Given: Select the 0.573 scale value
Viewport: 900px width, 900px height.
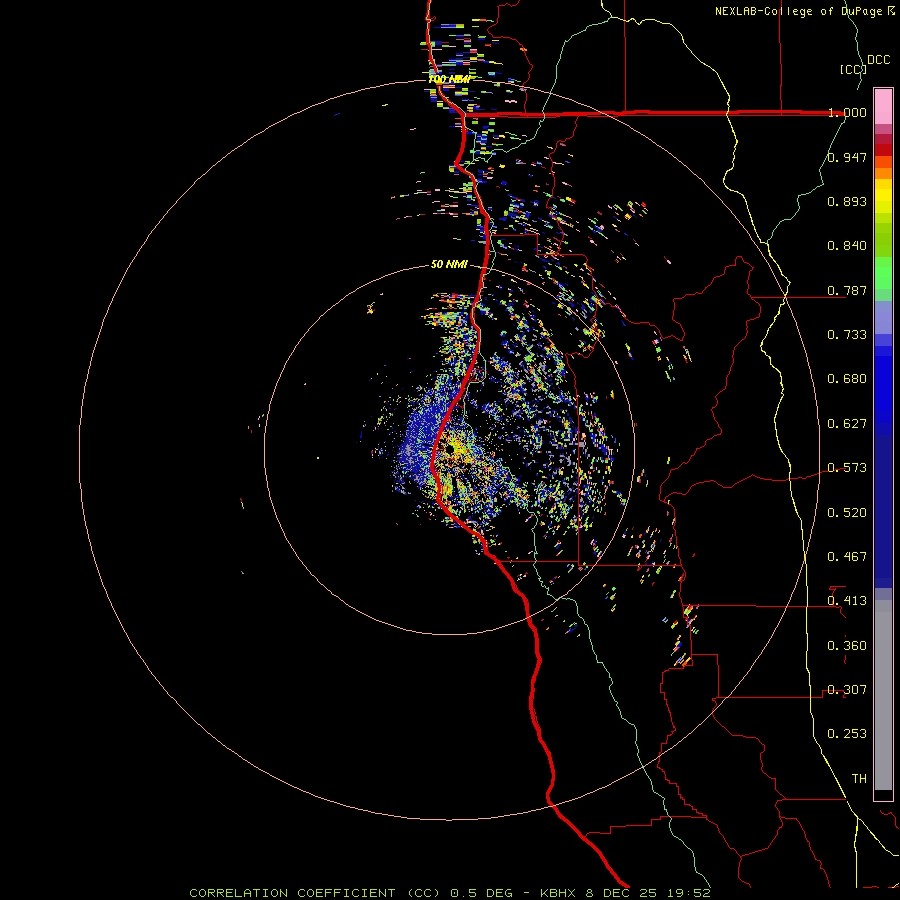Looking at the screenshot, I should 847,468.
